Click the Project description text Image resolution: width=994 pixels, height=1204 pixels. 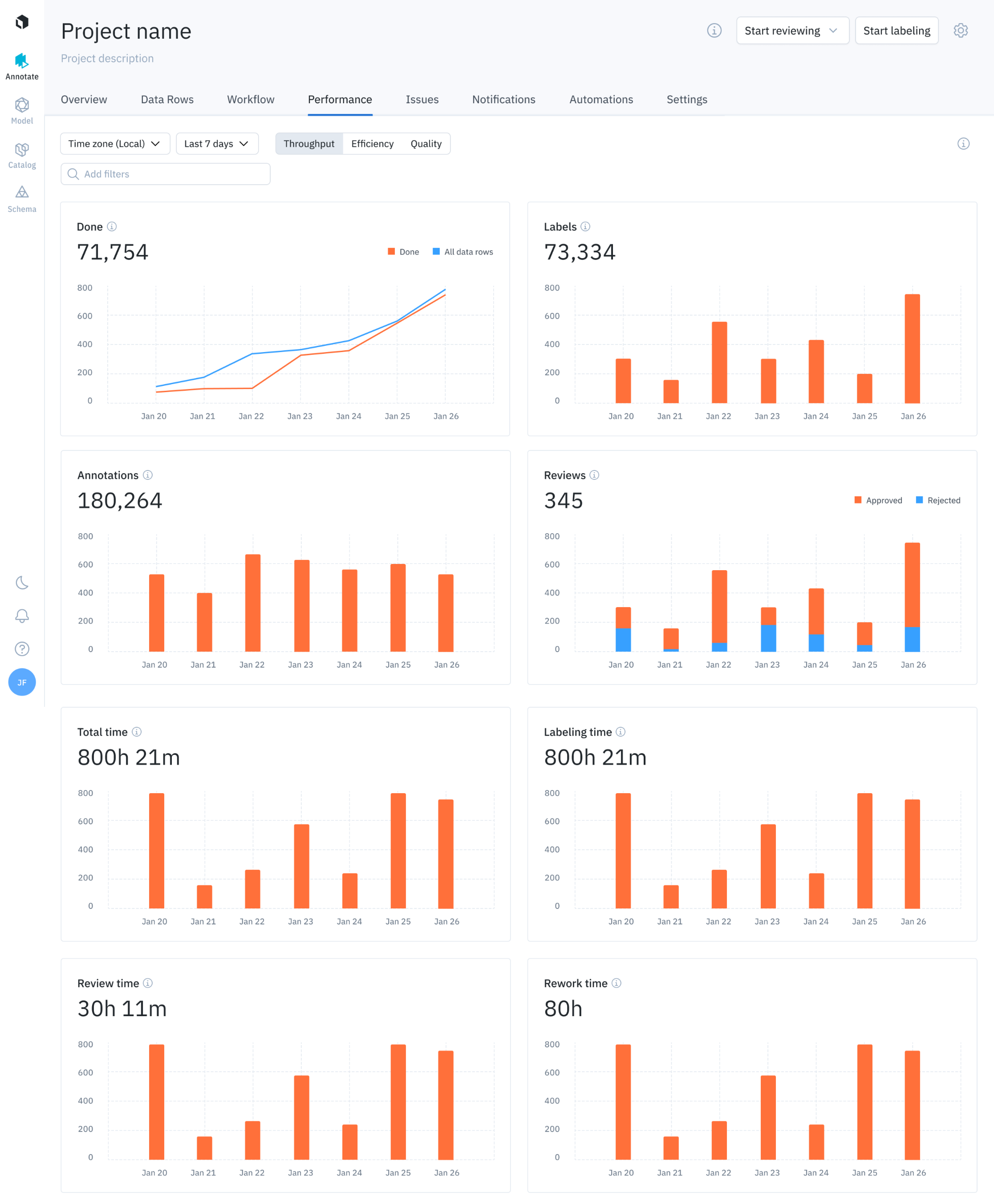107,58
